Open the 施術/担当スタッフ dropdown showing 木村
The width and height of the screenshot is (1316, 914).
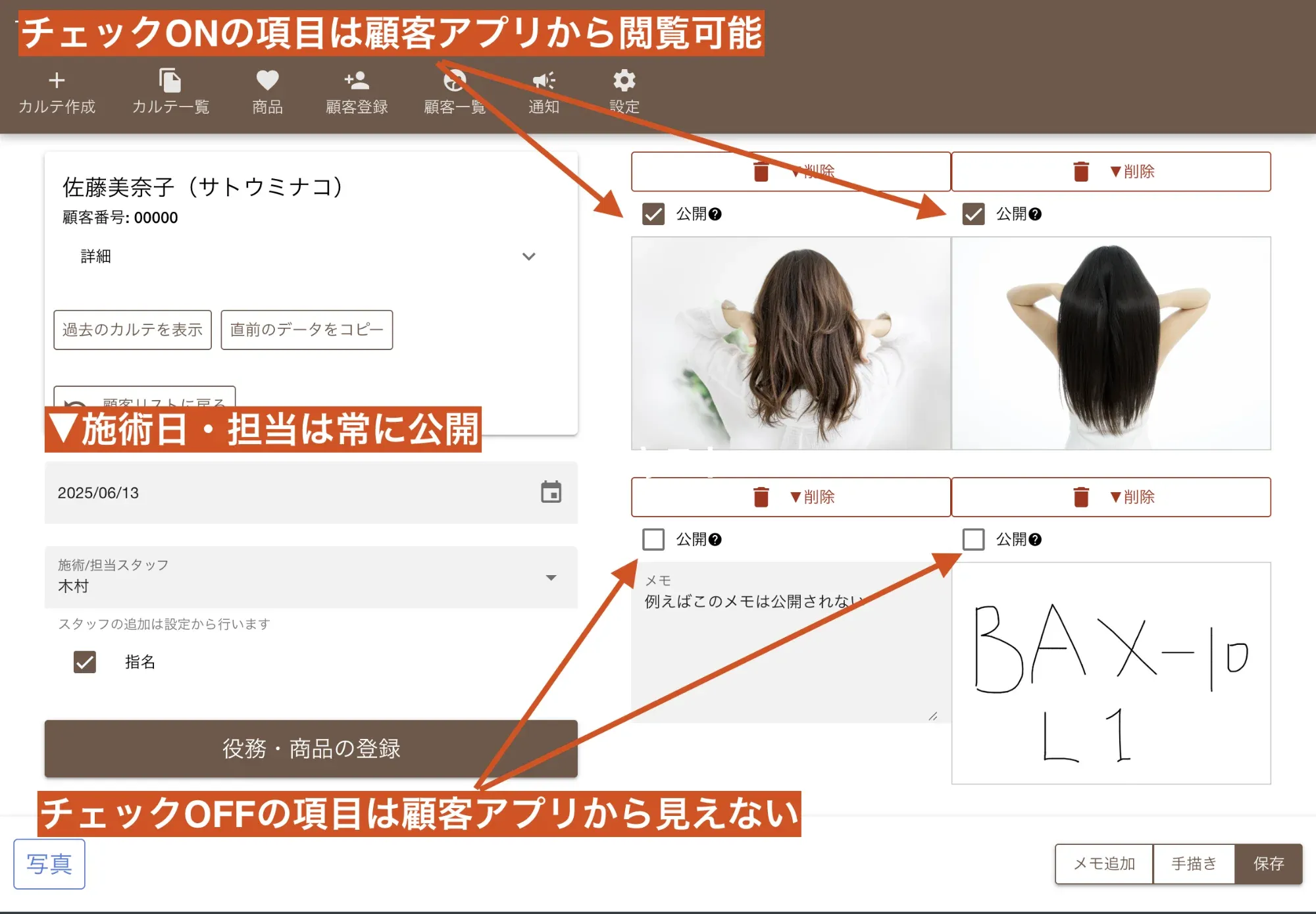point(551,578)
